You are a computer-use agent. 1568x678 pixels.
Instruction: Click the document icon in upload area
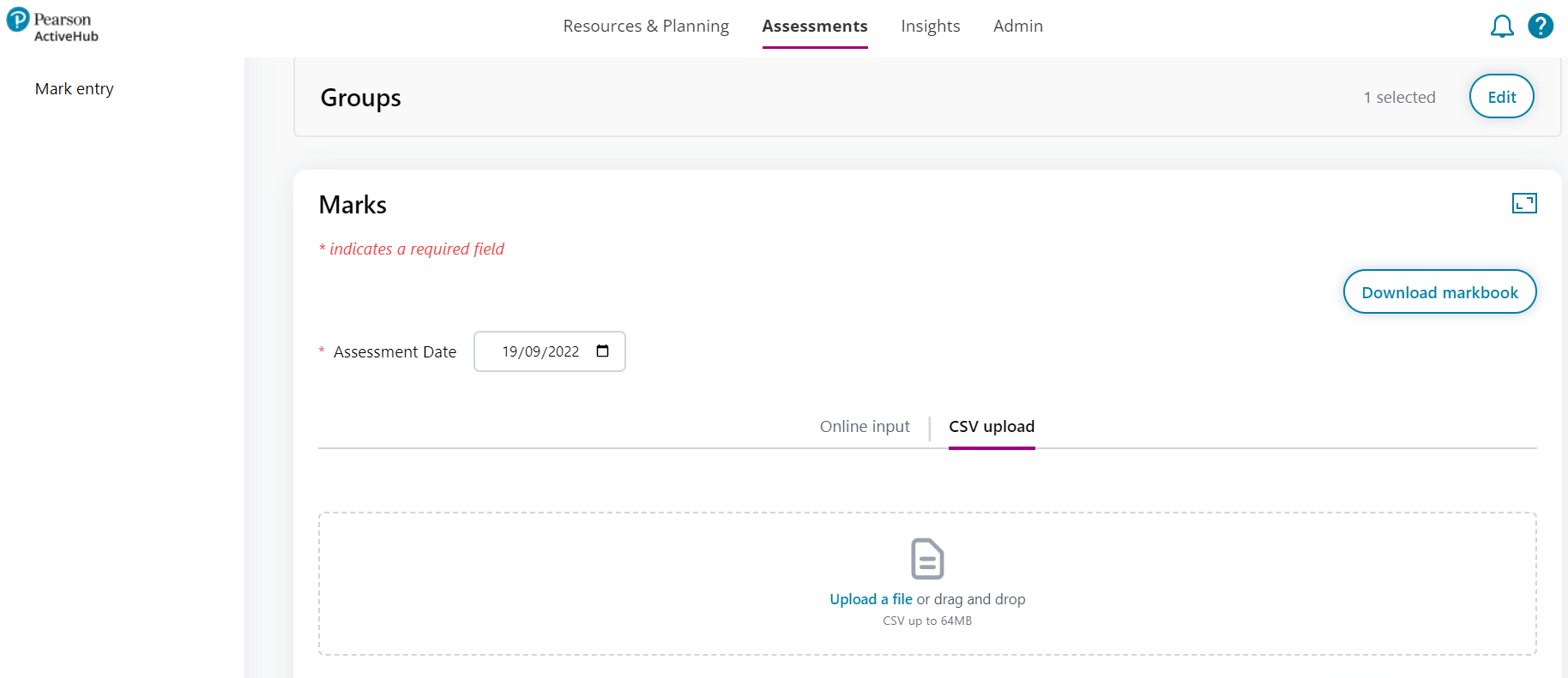927,559
